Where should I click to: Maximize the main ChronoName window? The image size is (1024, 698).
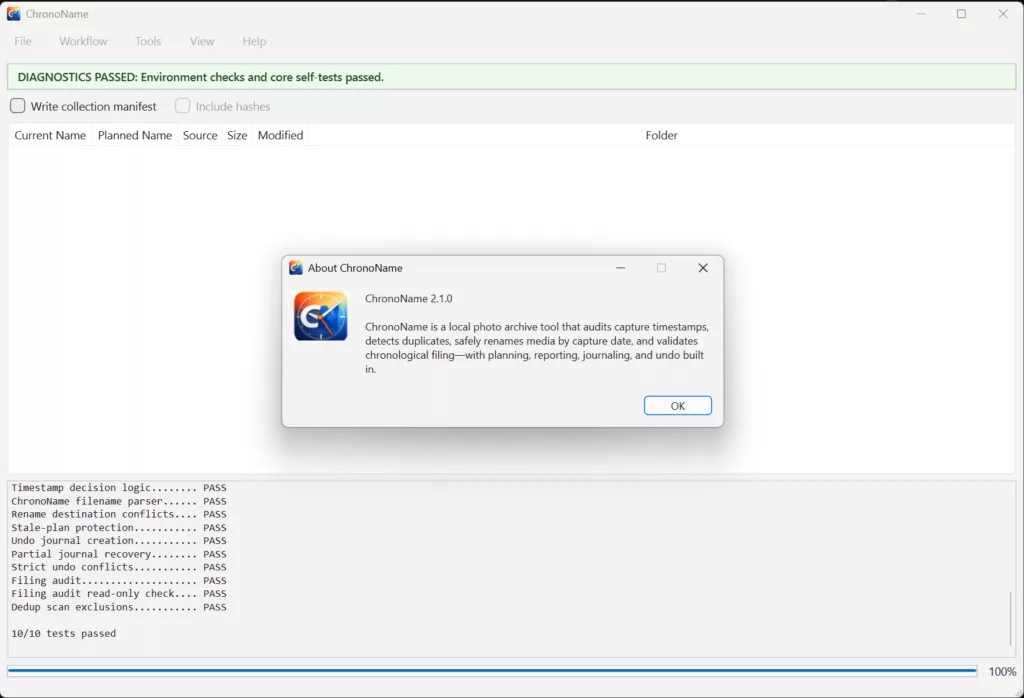tap(961, 14)
